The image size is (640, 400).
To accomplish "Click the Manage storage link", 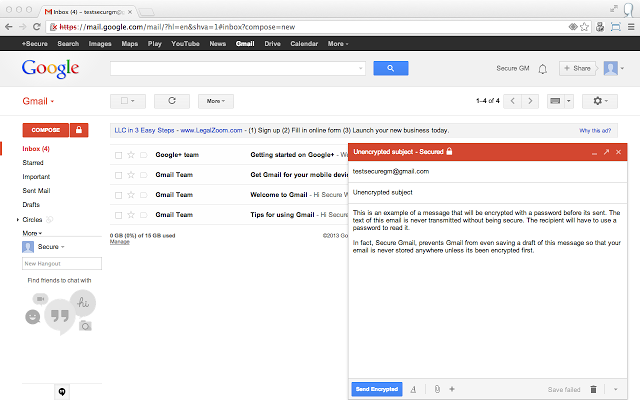I will tap(119, 242).
